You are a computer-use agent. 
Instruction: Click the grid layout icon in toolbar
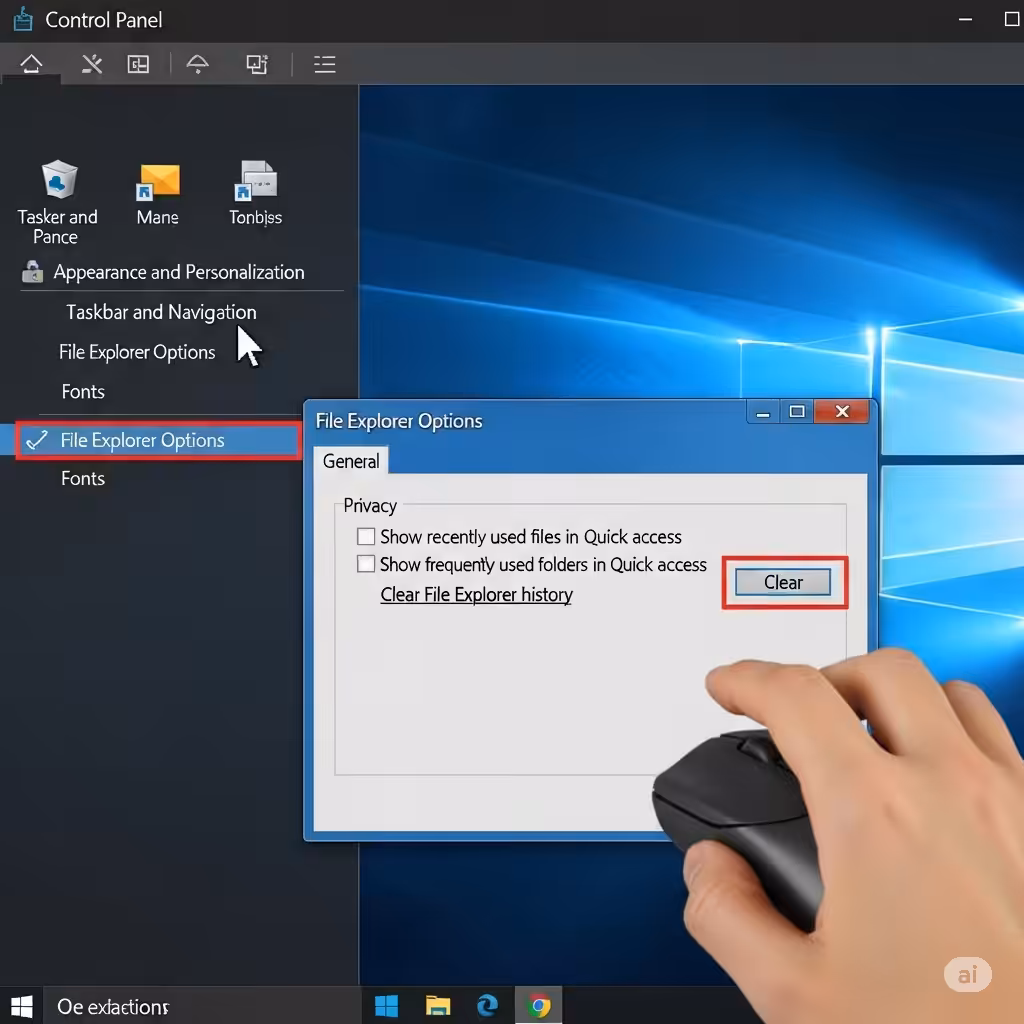coord(138,64)
